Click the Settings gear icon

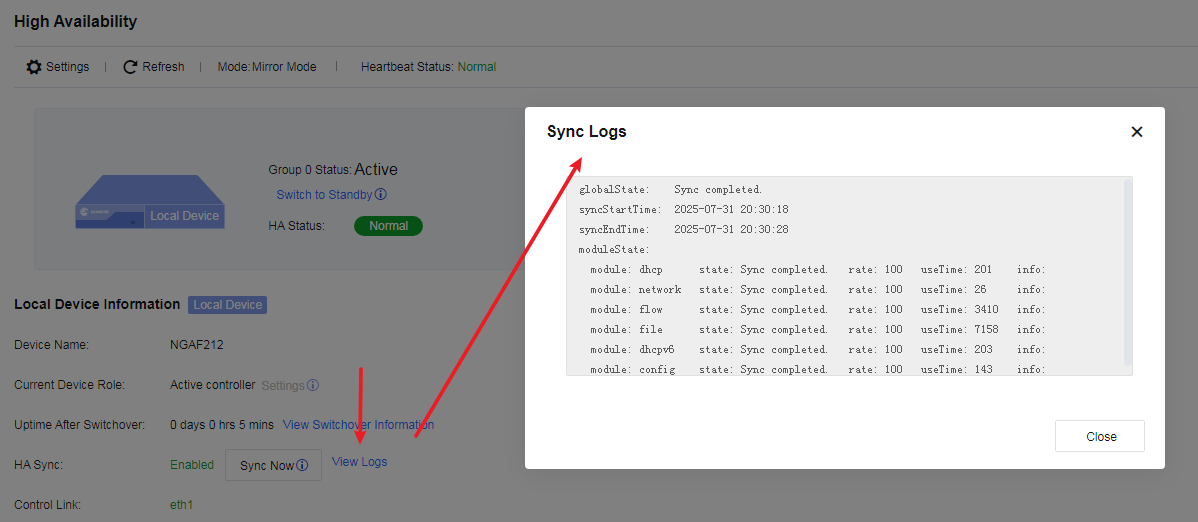click(x=34, y=66)
